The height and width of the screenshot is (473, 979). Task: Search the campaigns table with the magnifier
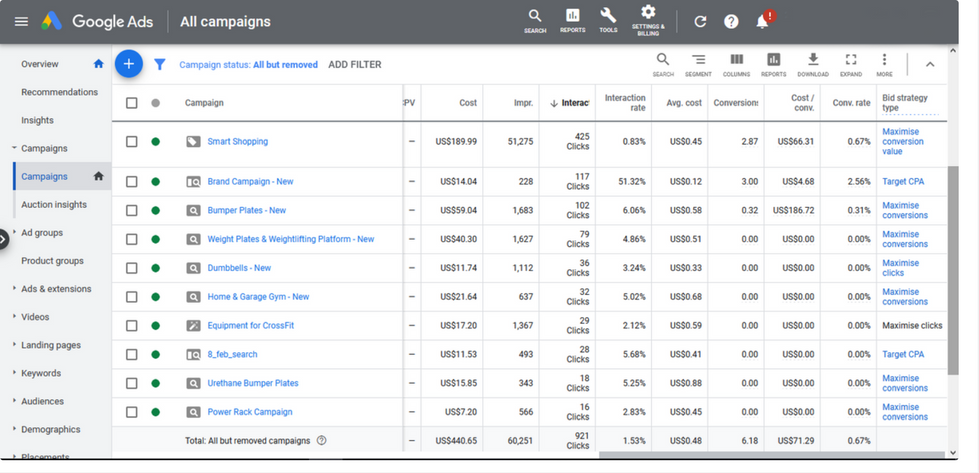(663, 64)
